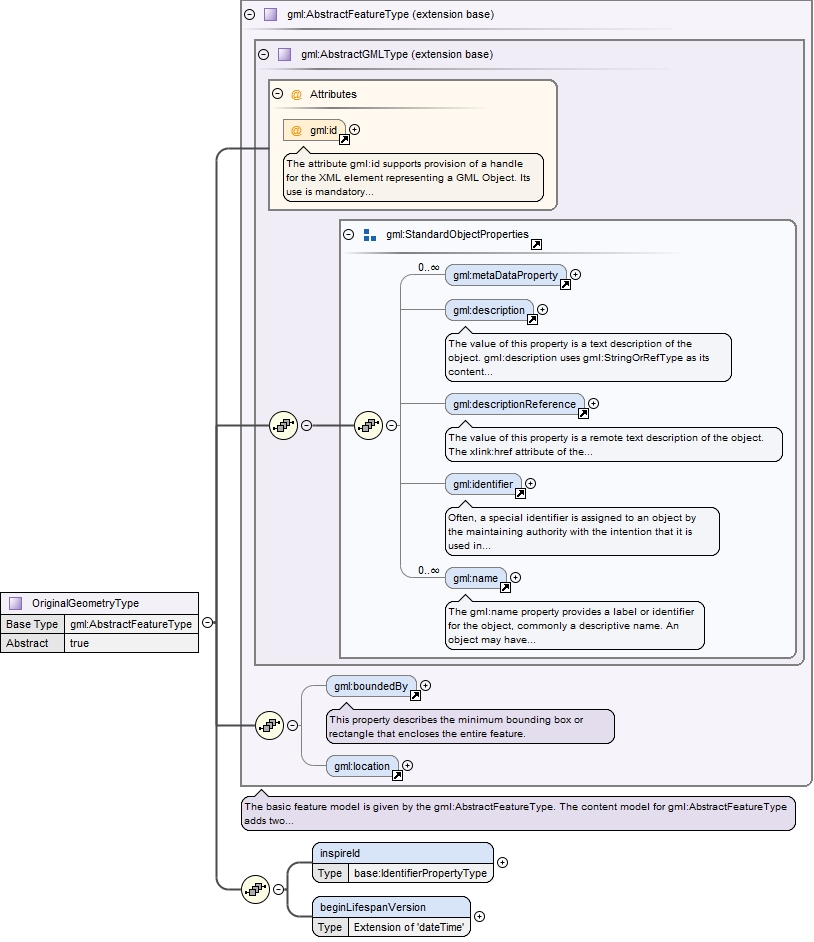Select the gml:location element
Image resolution: width=814 pixels, height=942 pixels.
click(x=362, y=766)
